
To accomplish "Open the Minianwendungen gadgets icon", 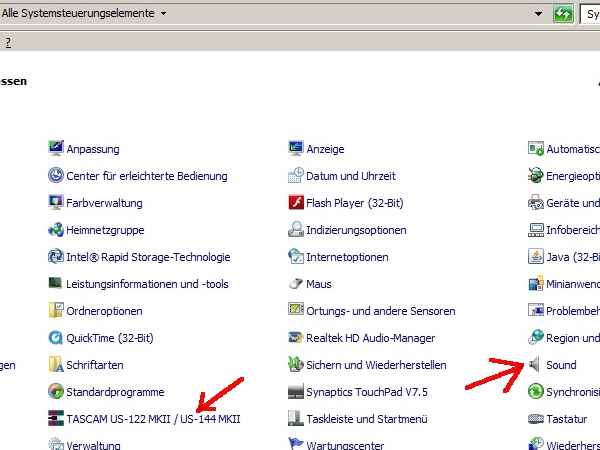I will 536,284.
